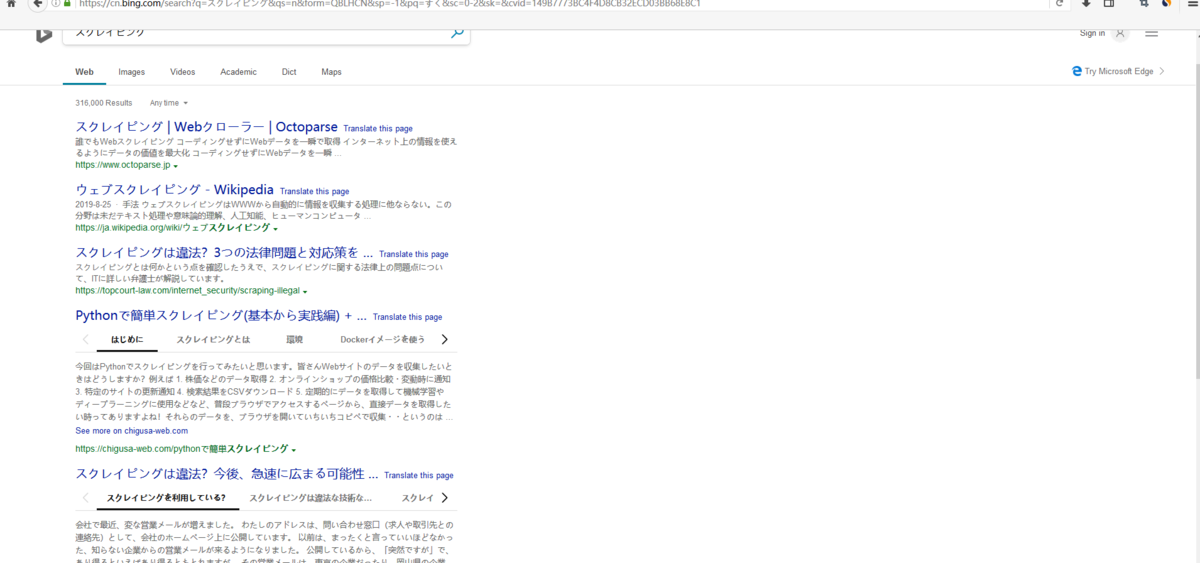1200x563 pixels.
Task: Show next items in the はじめに carousel
Action: pos(444,339)
